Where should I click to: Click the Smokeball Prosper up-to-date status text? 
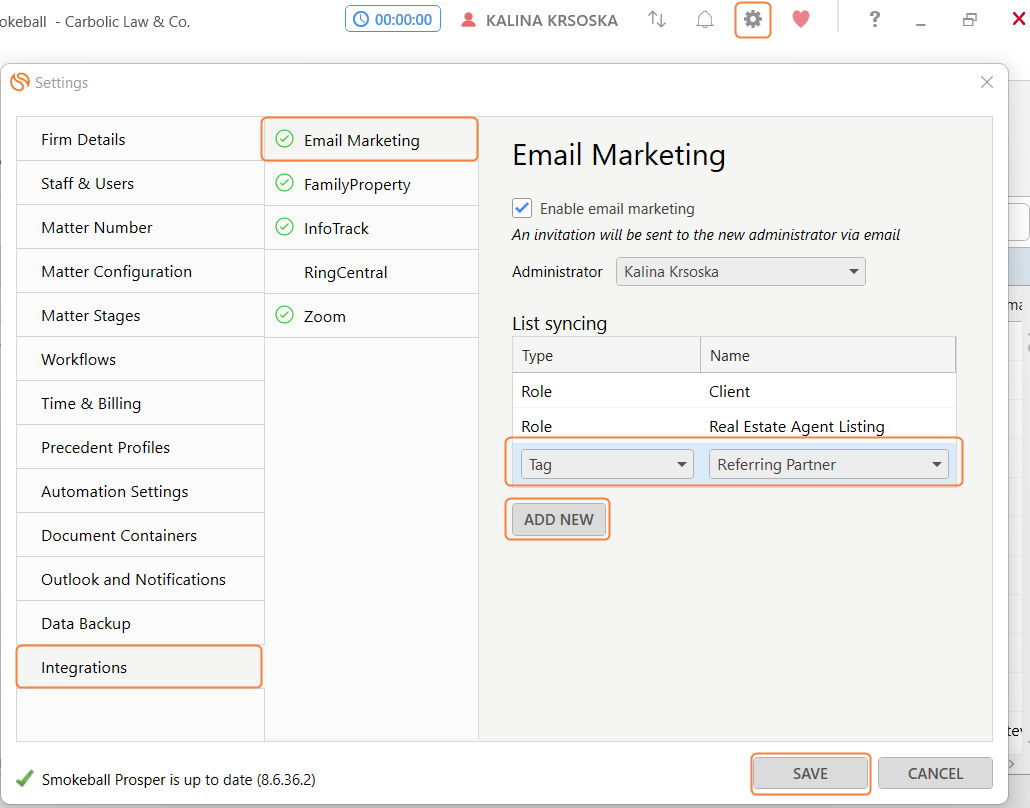[179, 780]
